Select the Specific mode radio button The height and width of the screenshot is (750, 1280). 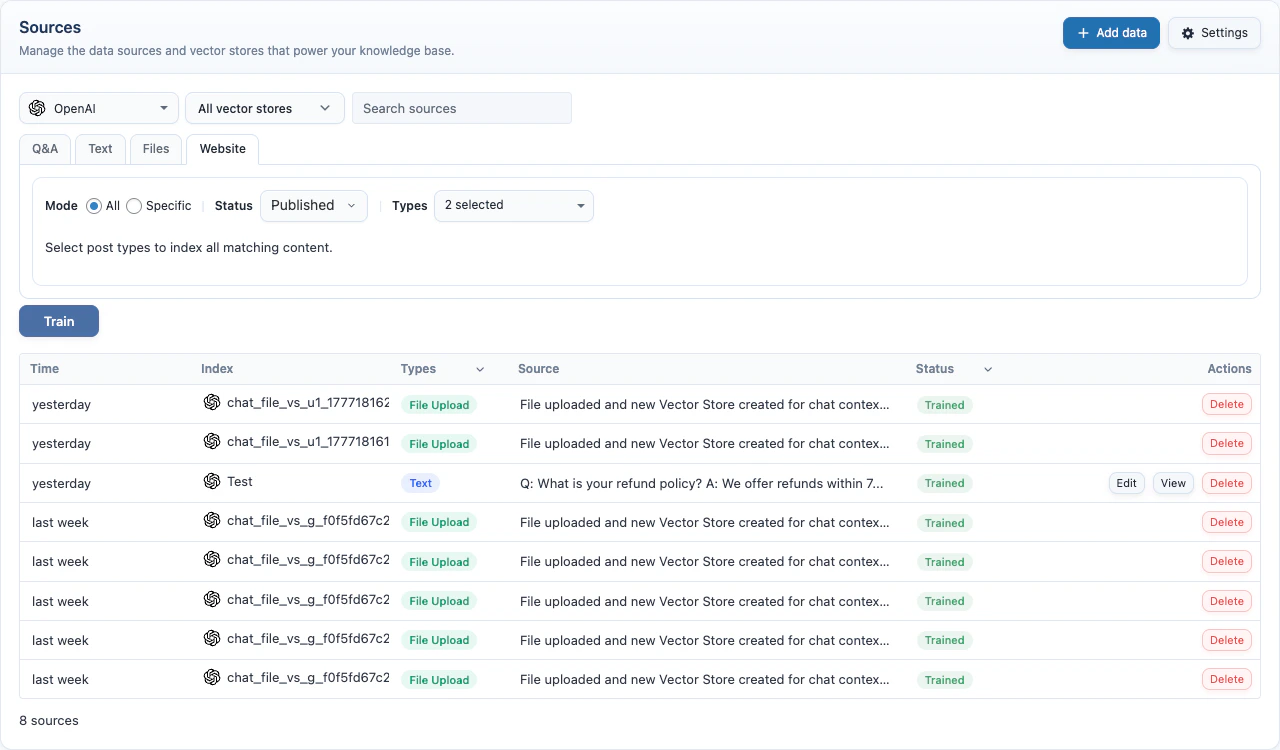point(134,206)
